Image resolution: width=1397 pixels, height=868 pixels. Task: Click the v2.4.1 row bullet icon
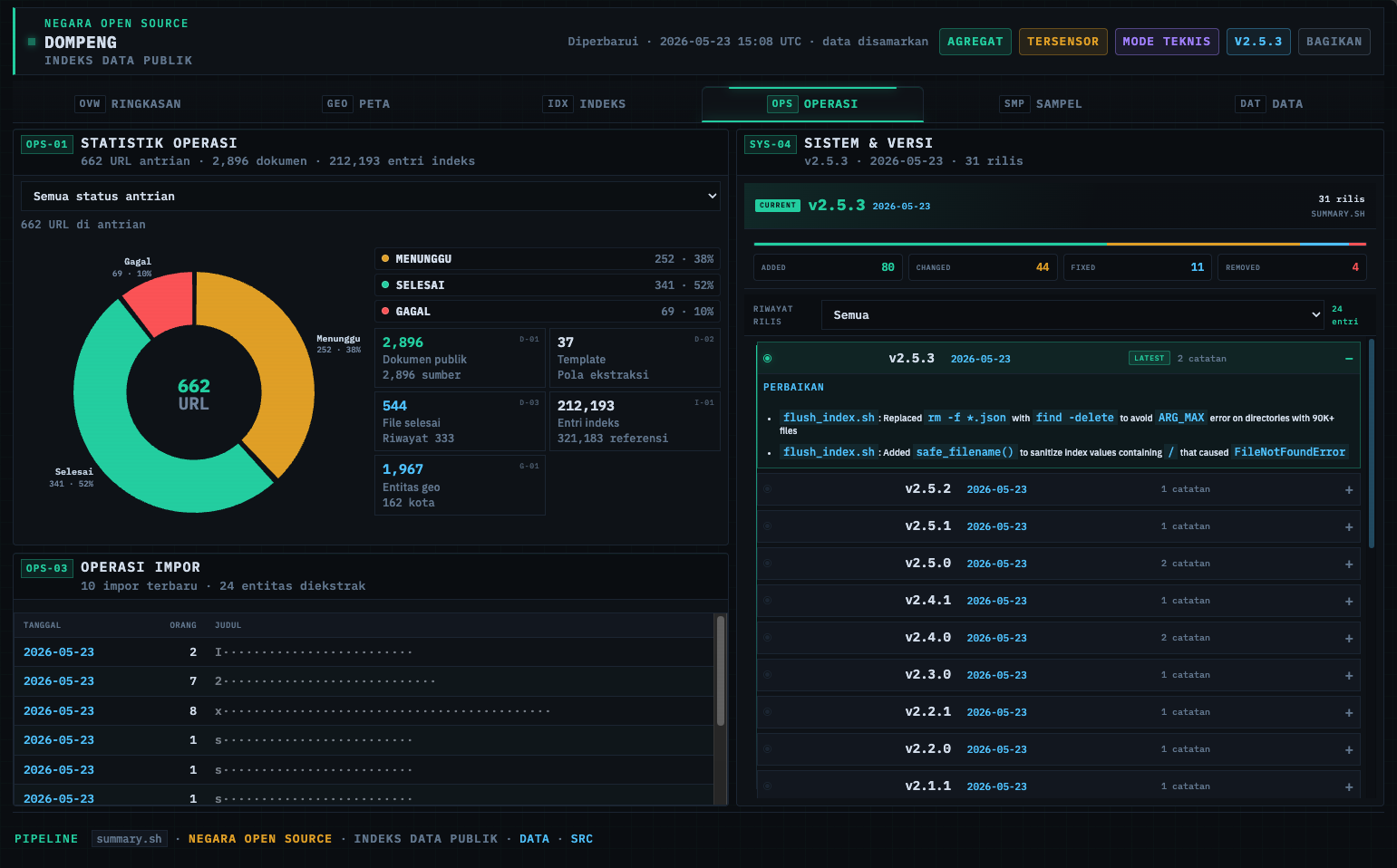point(767,601)
